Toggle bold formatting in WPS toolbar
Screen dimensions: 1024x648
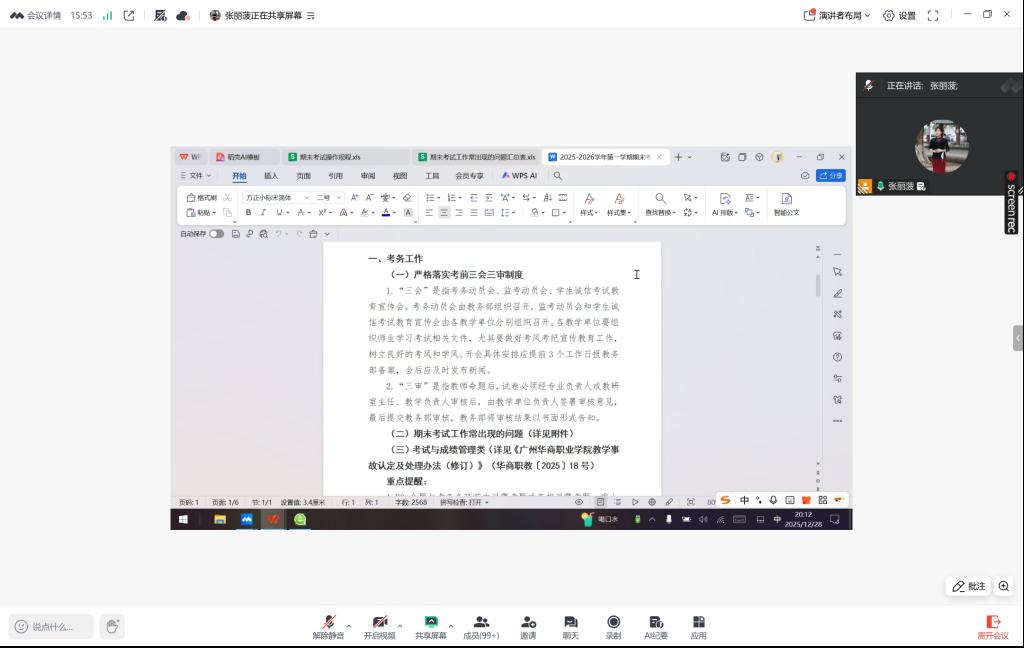[248, 212]
